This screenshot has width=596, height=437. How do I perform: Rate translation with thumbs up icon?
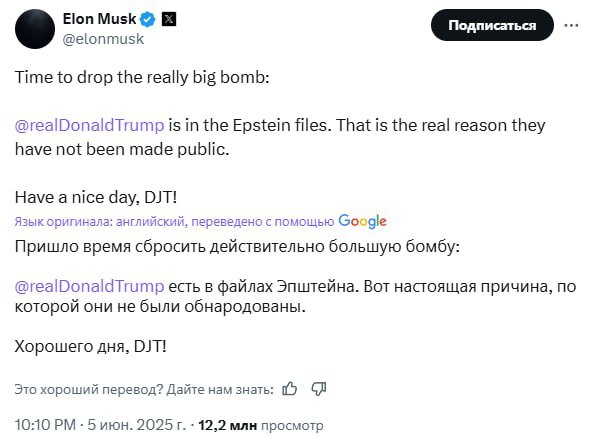click(x=290, y=389)
